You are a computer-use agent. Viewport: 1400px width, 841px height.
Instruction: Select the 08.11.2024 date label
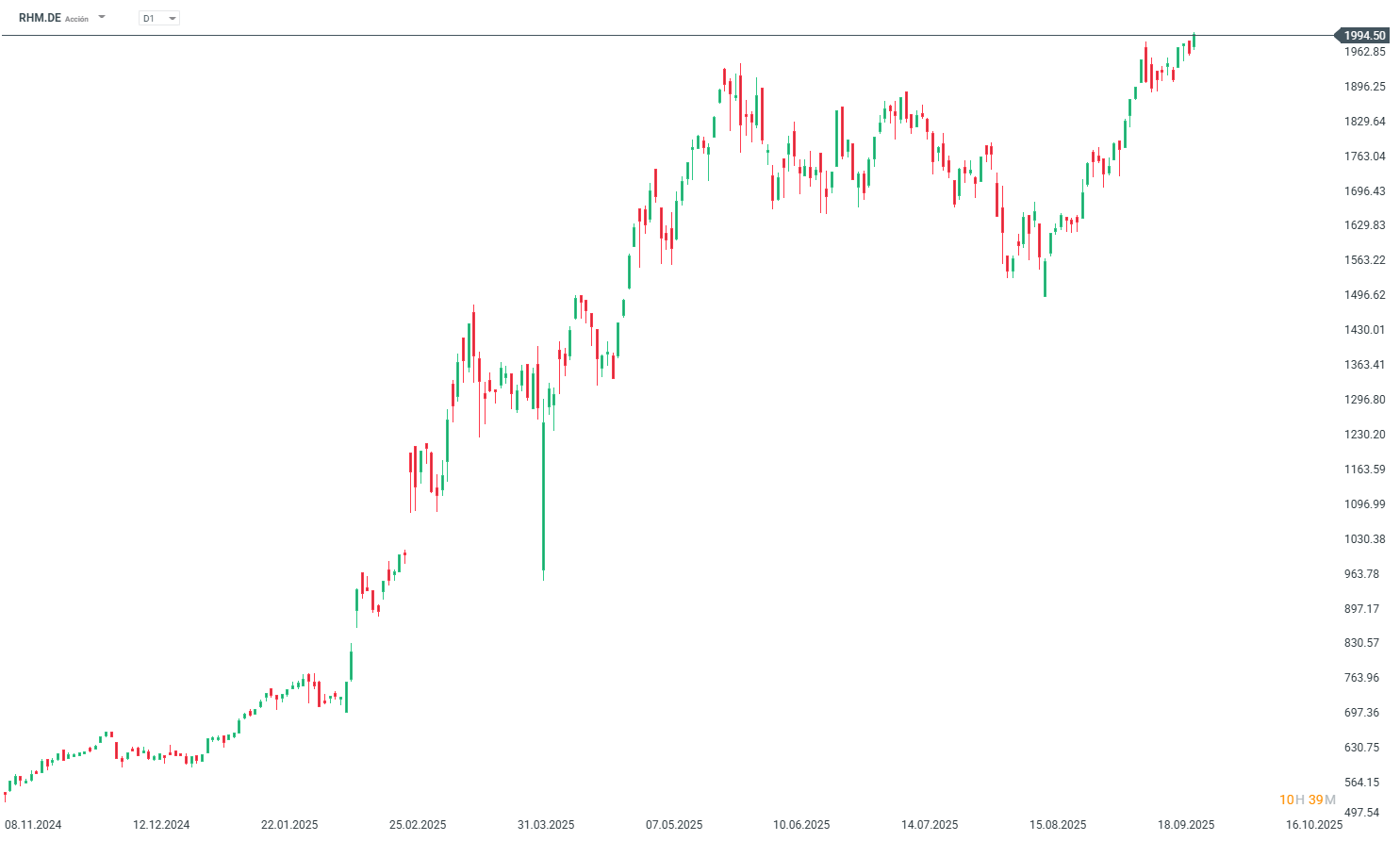(33, 824)
